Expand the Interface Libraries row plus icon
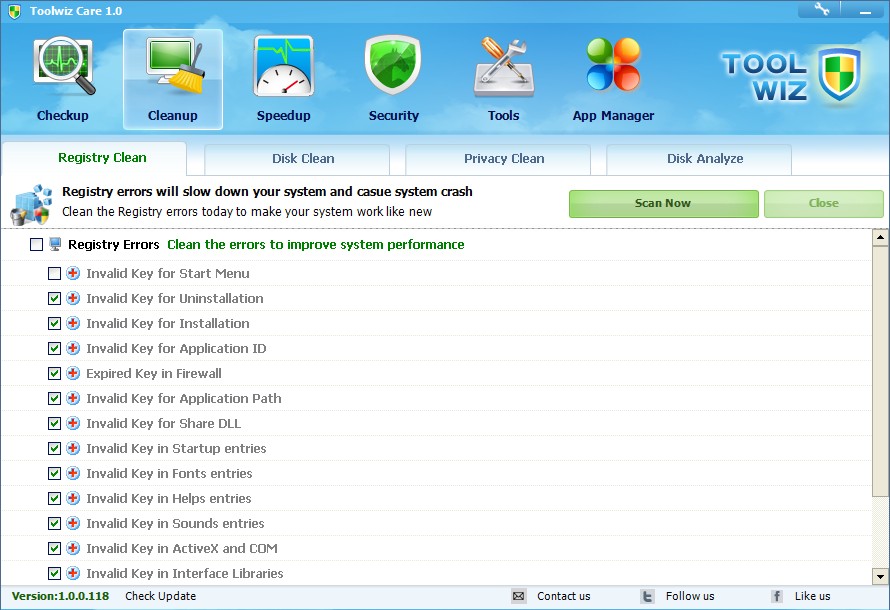The height and width of the screenshot is (610, 890). point(73,573)
